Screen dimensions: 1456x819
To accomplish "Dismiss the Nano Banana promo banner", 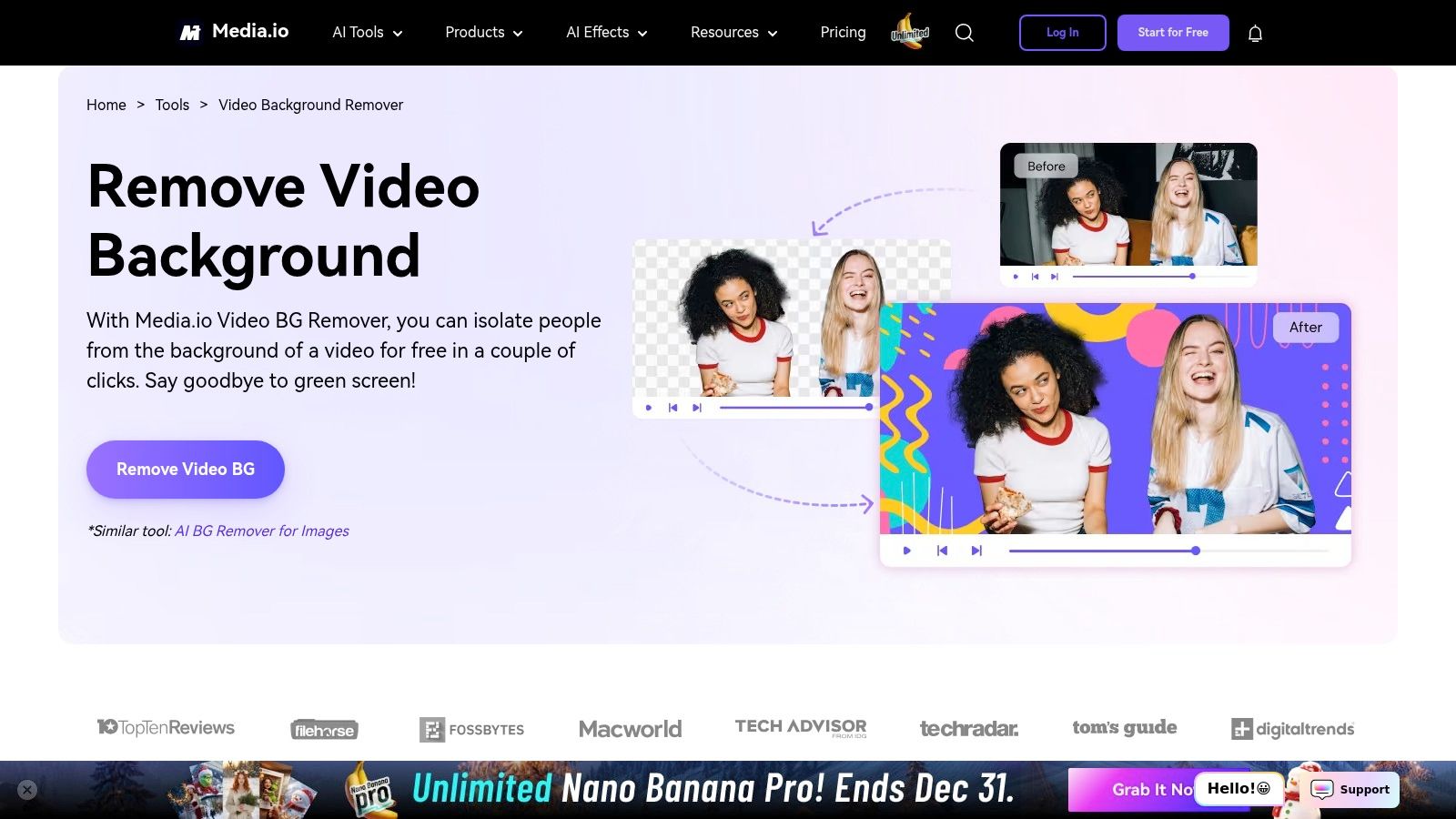I will (x=27, y=789).
